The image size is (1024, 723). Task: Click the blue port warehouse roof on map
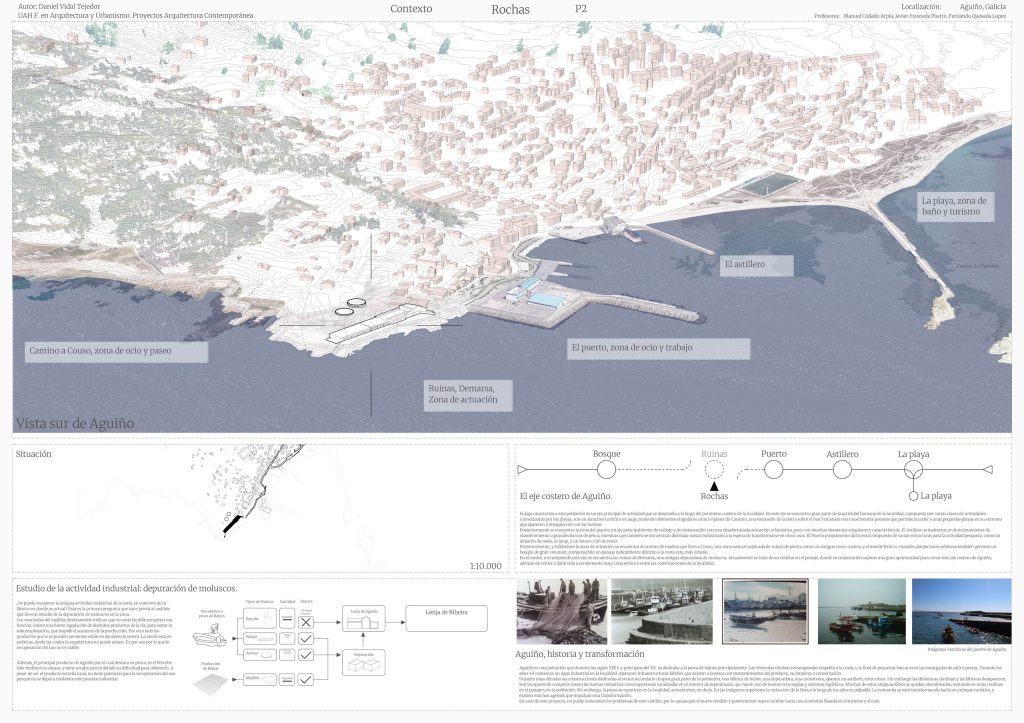pyautogui.click(x=545, y=300)
